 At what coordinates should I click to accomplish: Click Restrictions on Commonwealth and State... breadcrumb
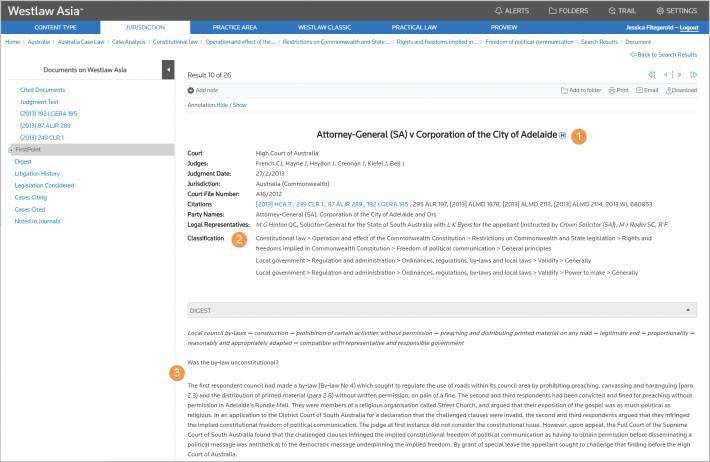point(336,42)
